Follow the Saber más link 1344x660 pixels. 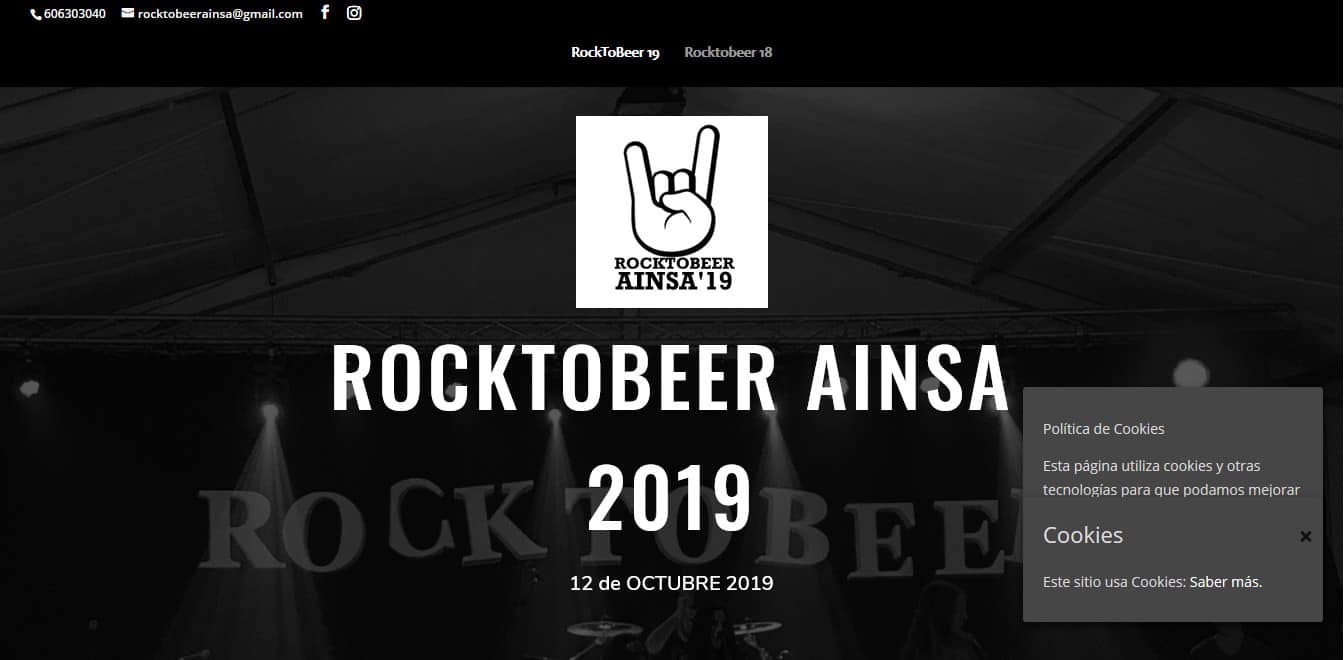[x=1226, y=582]
